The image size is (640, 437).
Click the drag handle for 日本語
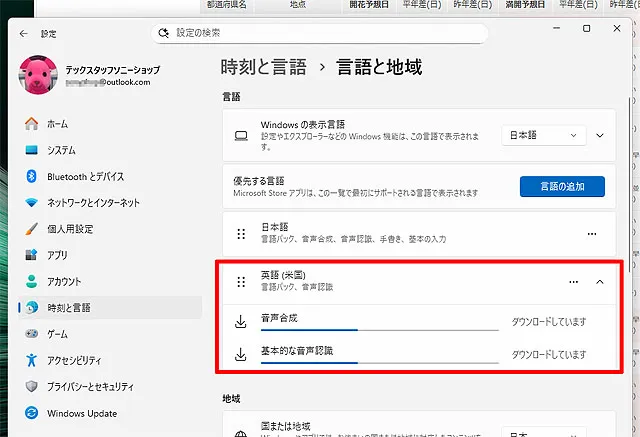coord(240,234)
